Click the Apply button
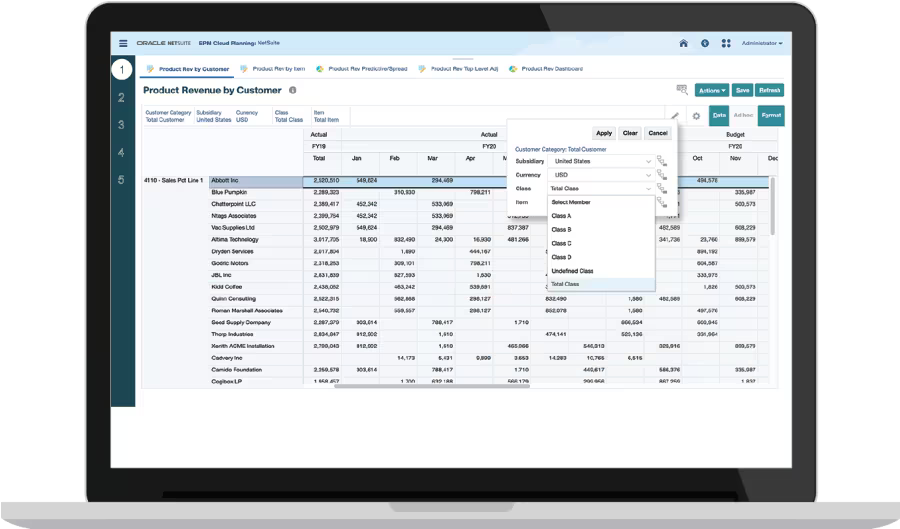The height and width of the screenshot is (529, 900). click(x=603, y=133)
